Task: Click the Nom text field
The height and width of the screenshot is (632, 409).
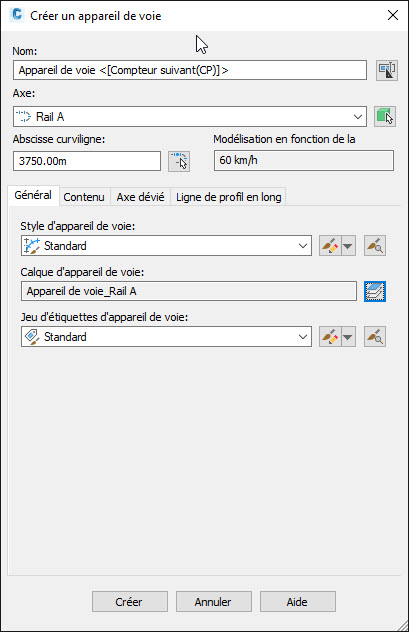Action: tap(190, 70)
